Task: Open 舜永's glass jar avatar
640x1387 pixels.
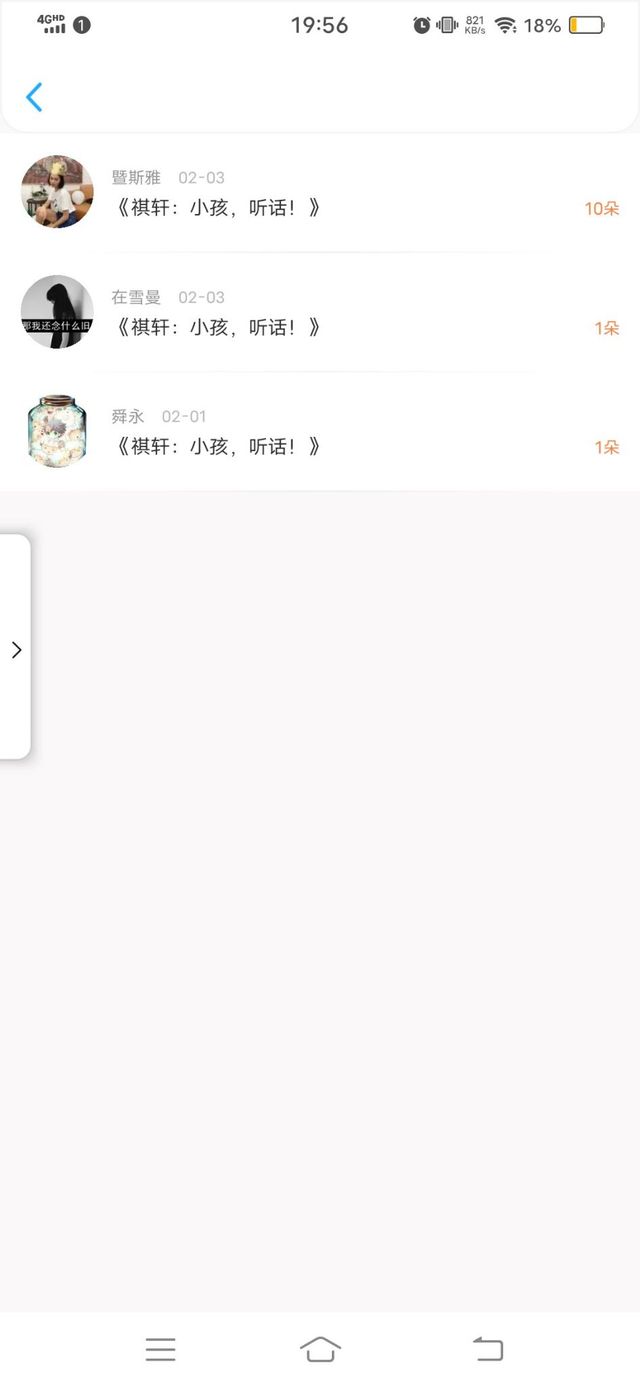Action: pyautogui.click(x=57, y=431)
